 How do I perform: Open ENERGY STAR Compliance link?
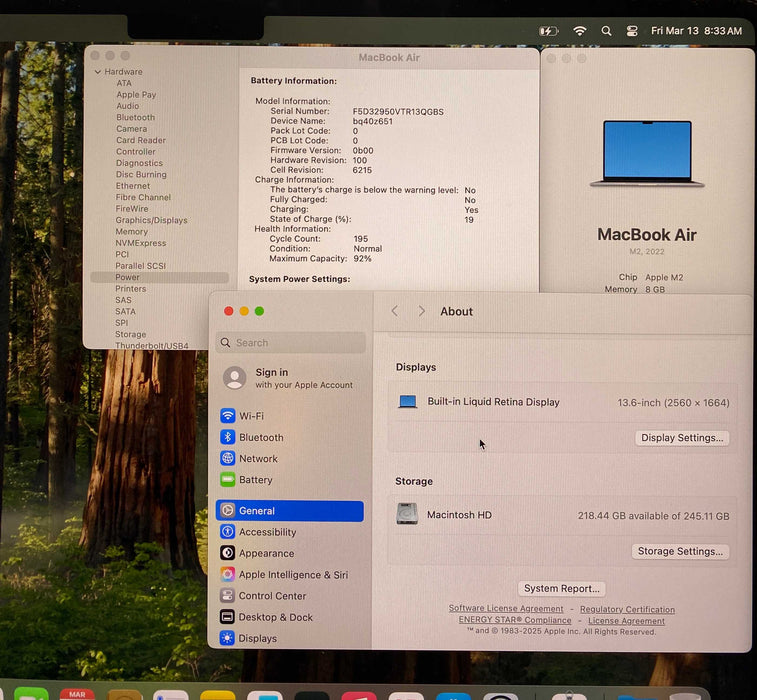[x=515, y=620]
